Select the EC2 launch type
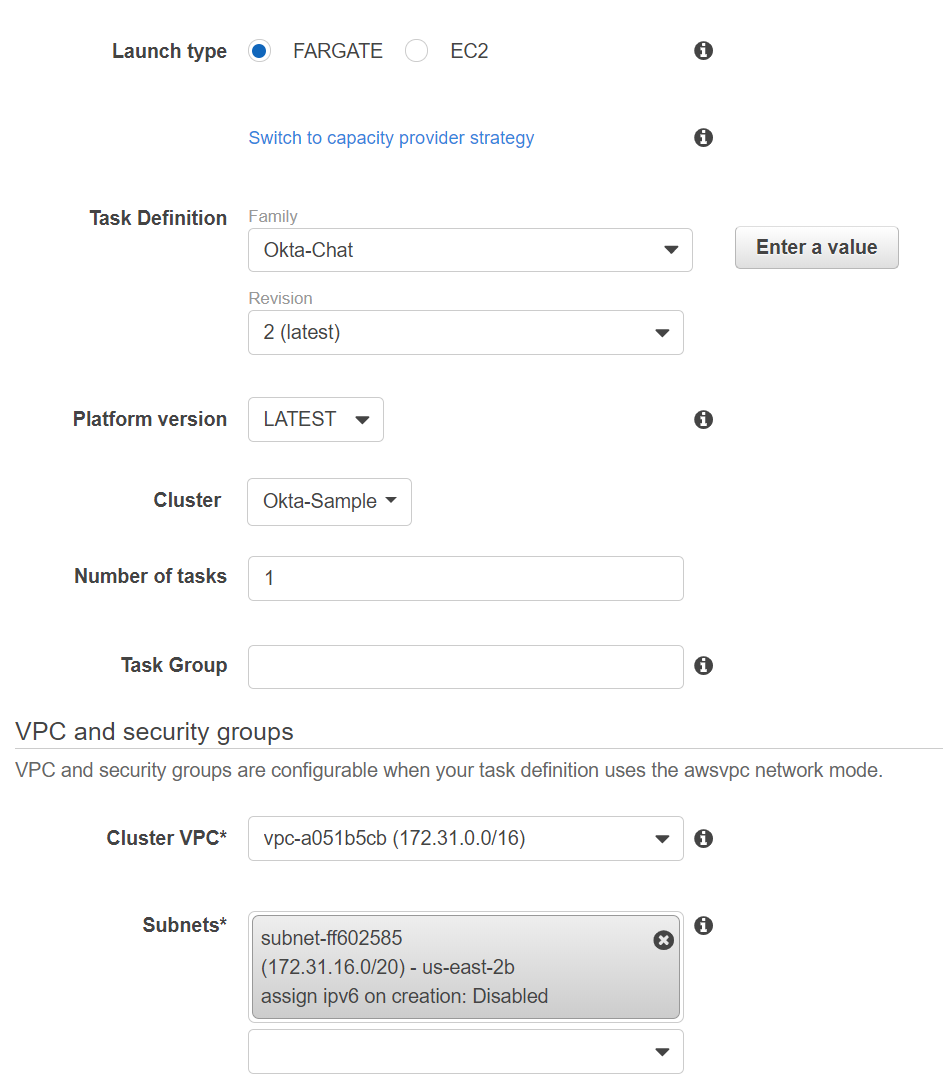Viewport: 943px width, 1085px height. pos(417,51)
